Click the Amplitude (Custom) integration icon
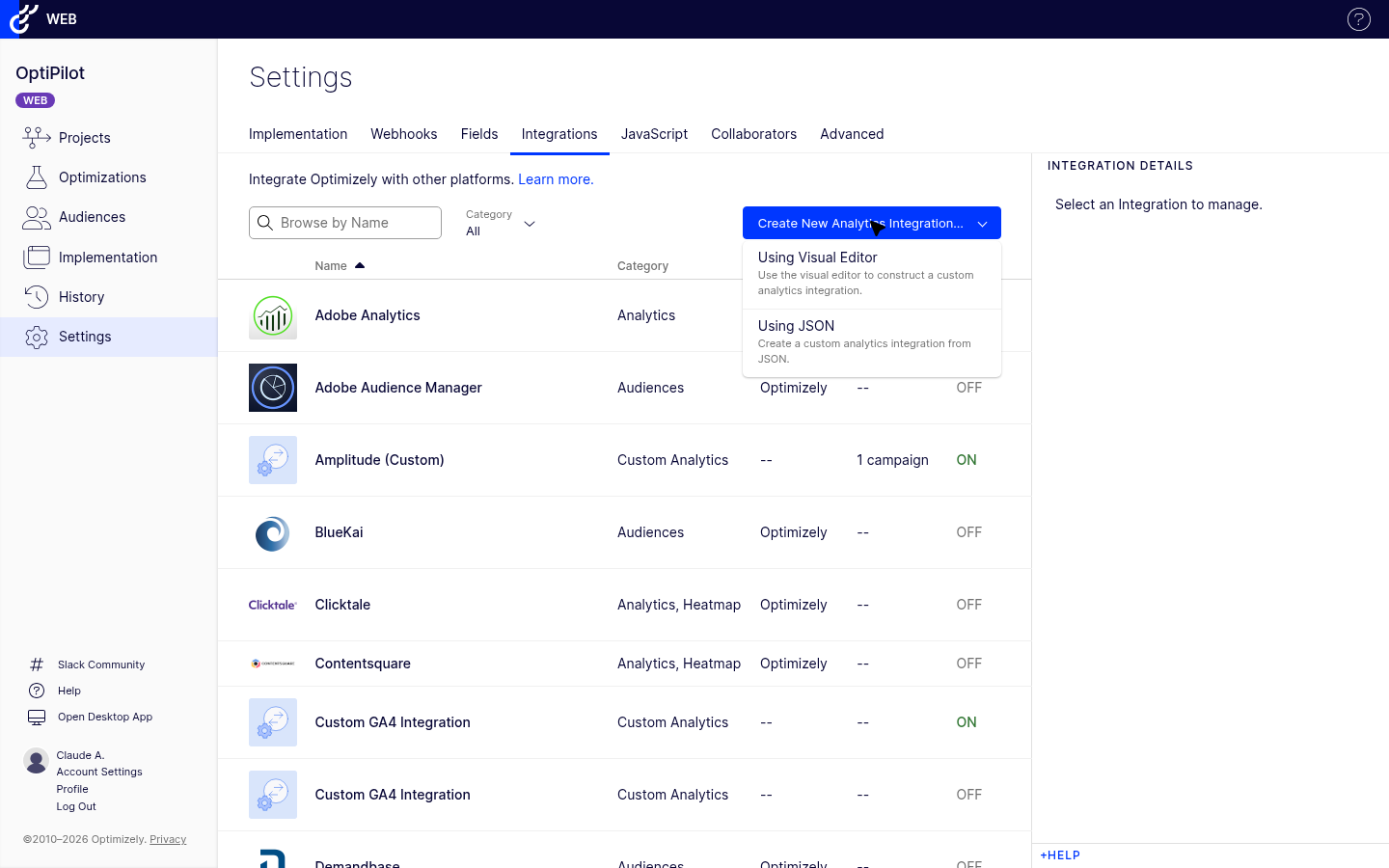 coord(273,460)
